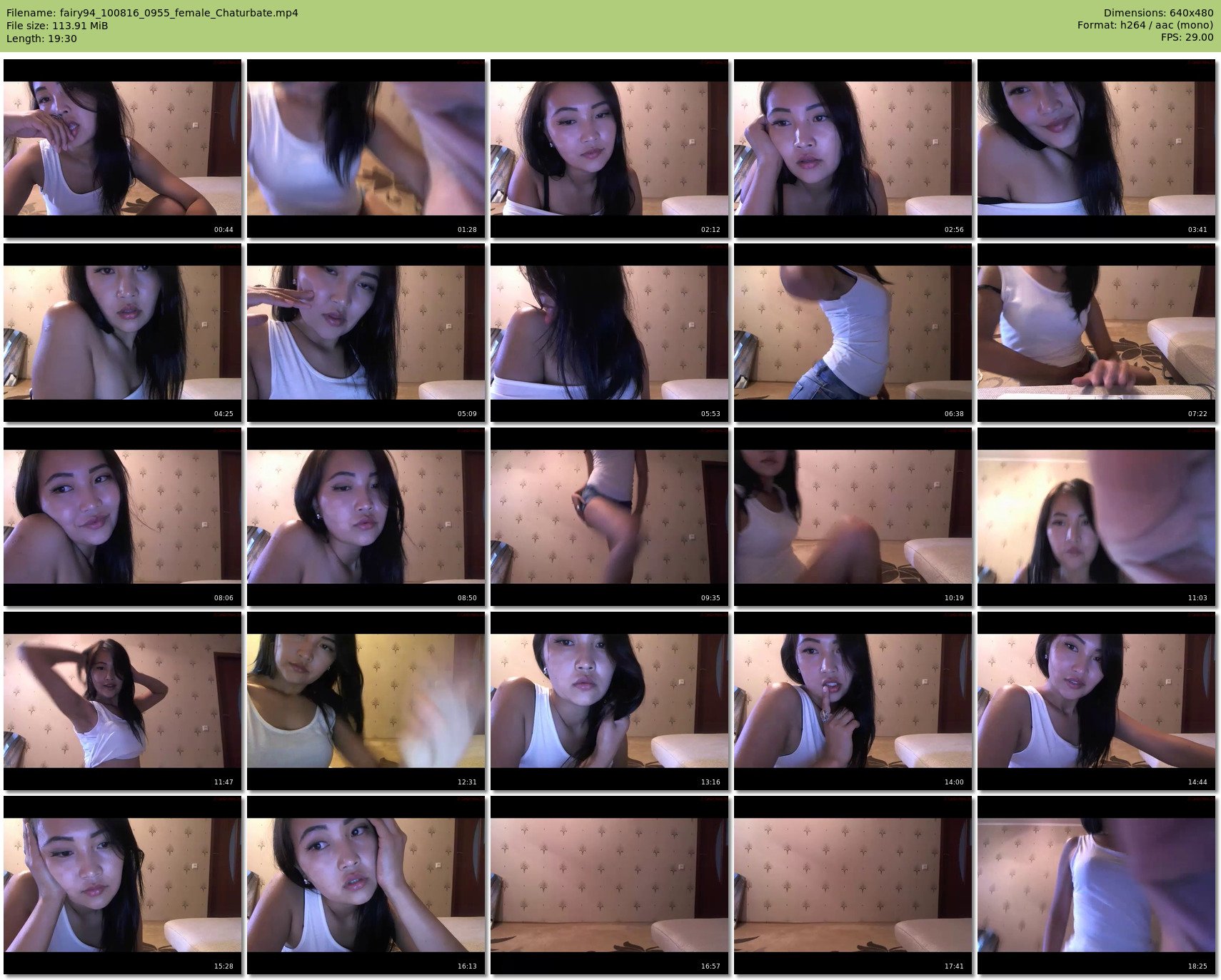Click the empty-room frame at 16:57

click(x=609, y=885)
